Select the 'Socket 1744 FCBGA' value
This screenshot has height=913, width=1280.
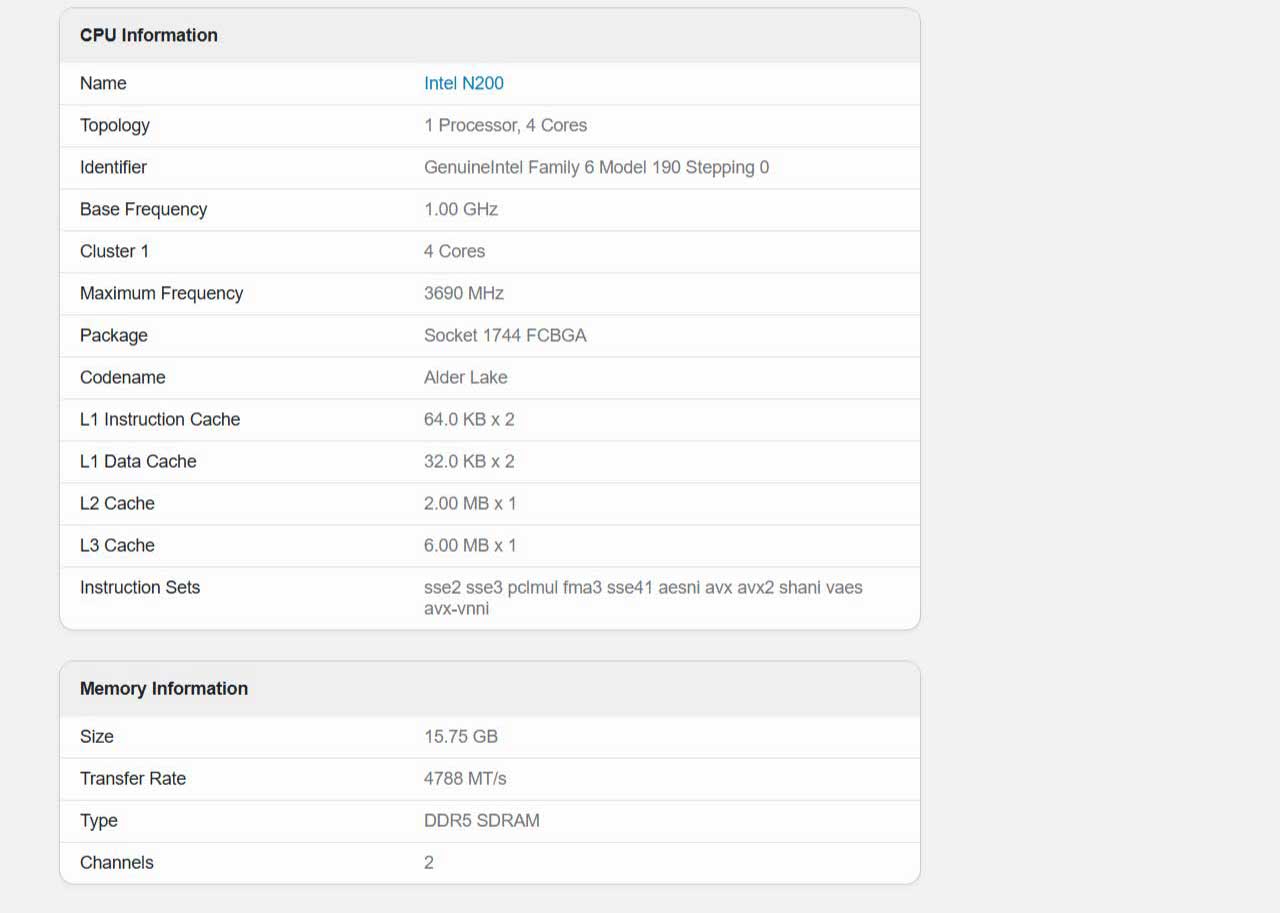click(505, 335)
